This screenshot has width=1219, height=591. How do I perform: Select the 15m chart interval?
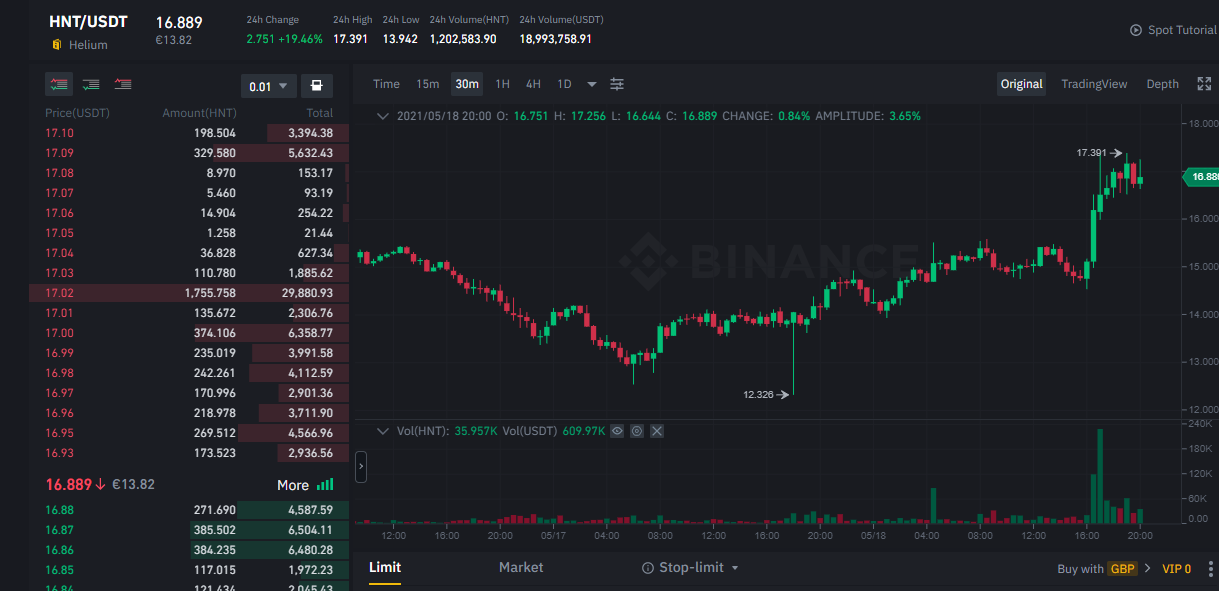tap(428, 84)
